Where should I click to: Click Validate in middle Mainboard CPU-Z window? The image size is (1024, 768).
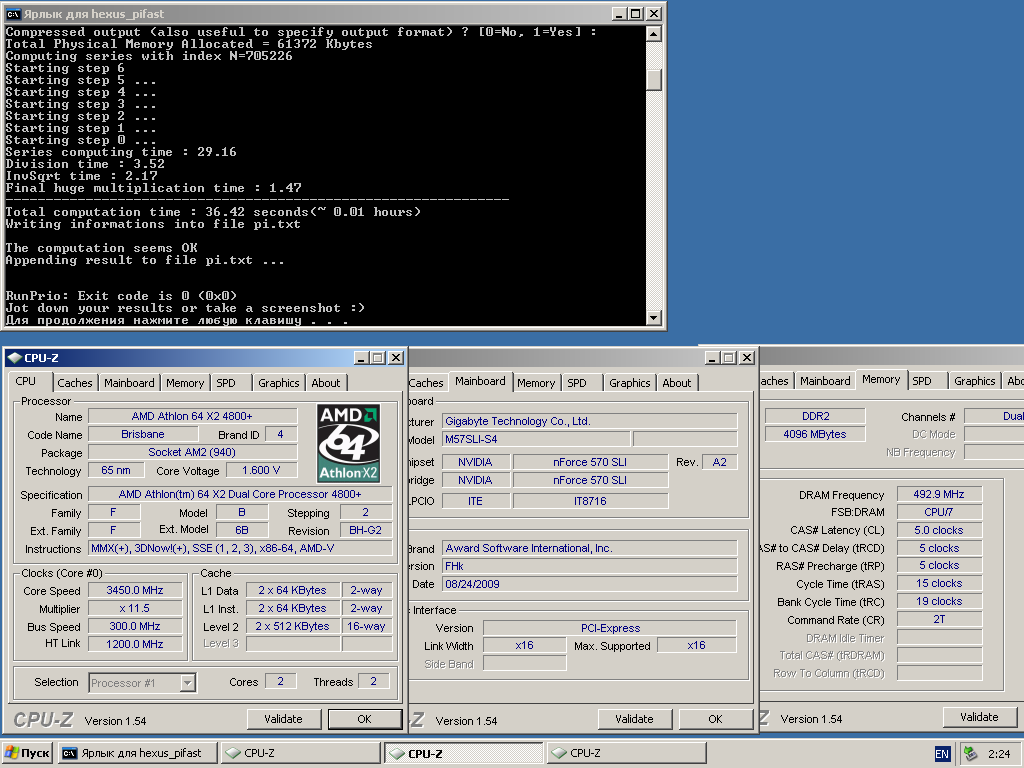634,719
